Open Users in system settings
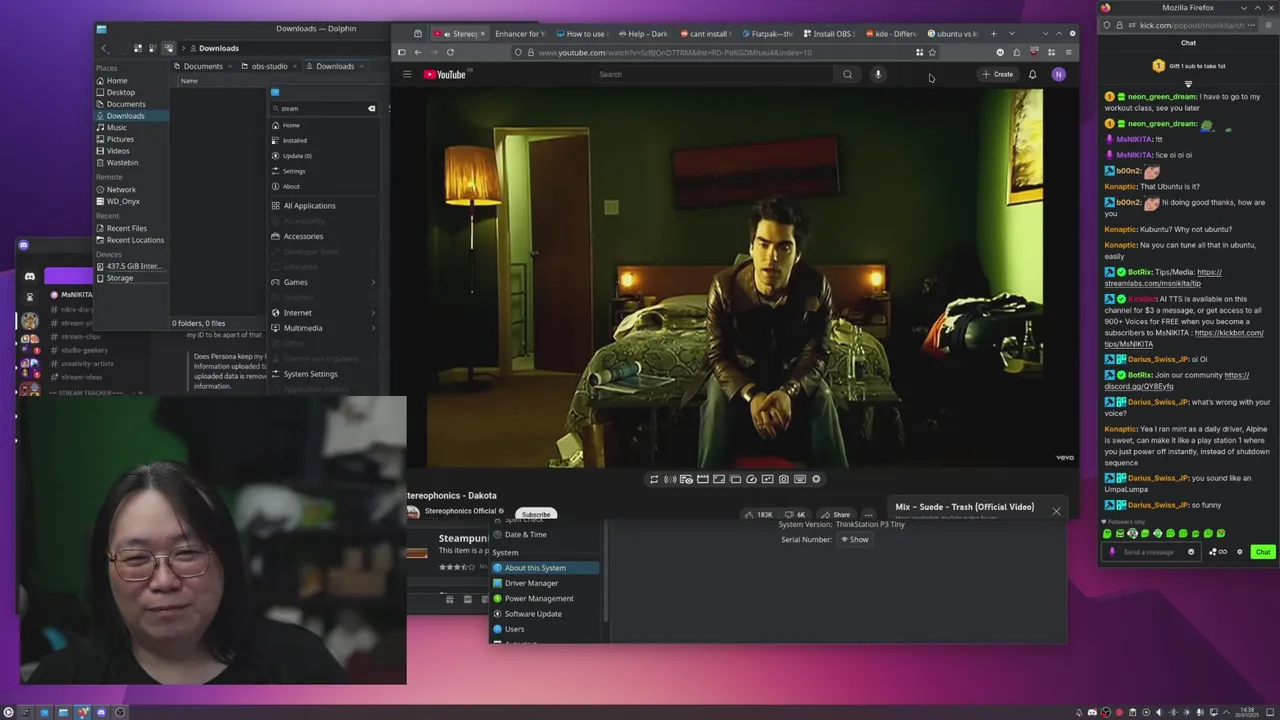The width and height of the screenshot is (1280, 720). (545, 629)
